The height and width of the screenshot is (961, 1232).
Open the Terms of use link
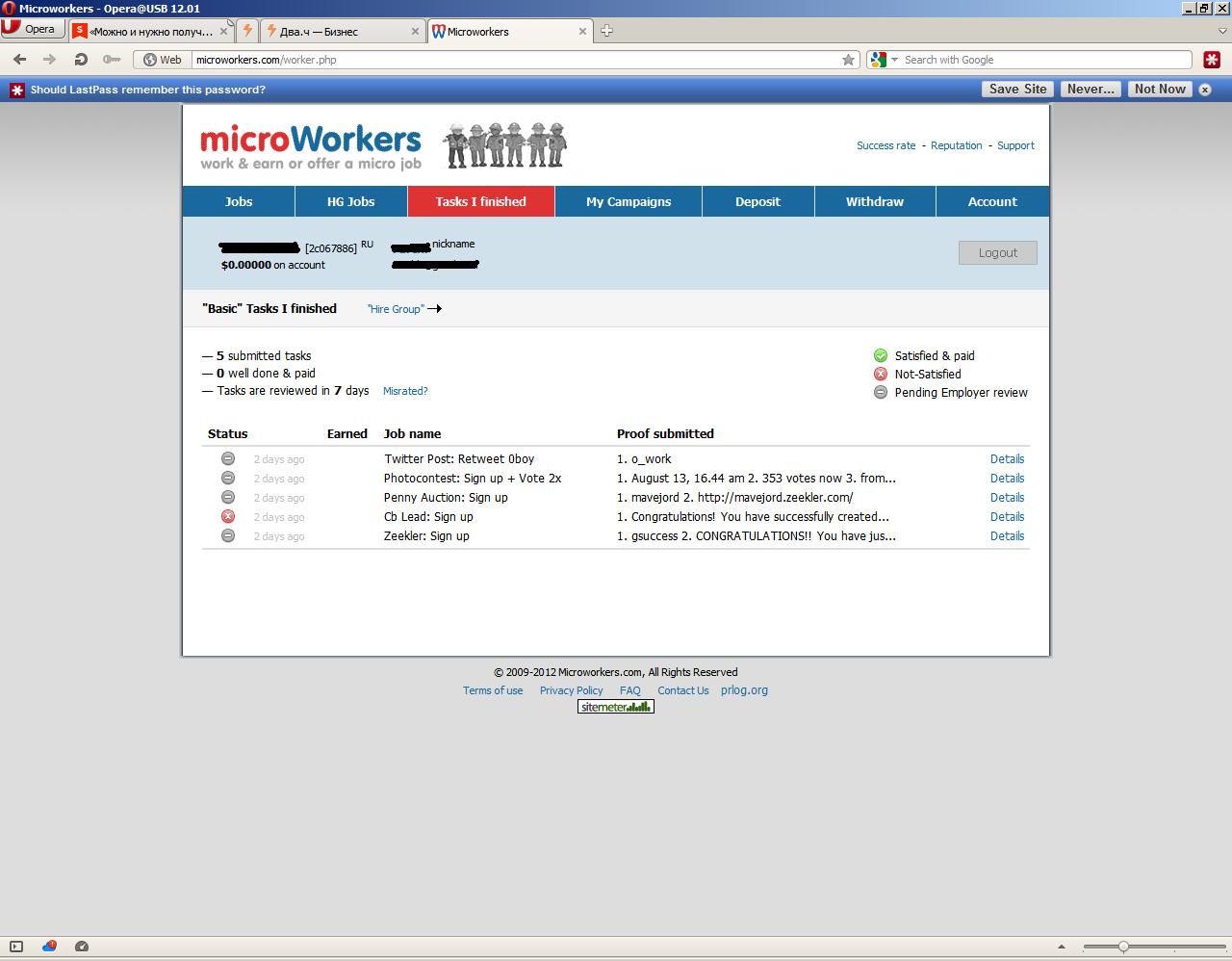[x=493, y=690]
